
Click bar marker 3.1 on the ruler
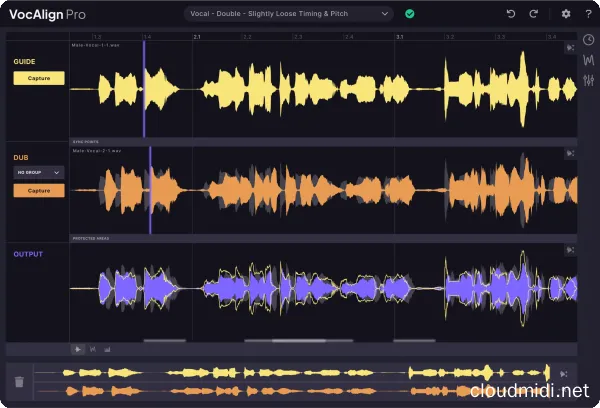click(399, 37)
